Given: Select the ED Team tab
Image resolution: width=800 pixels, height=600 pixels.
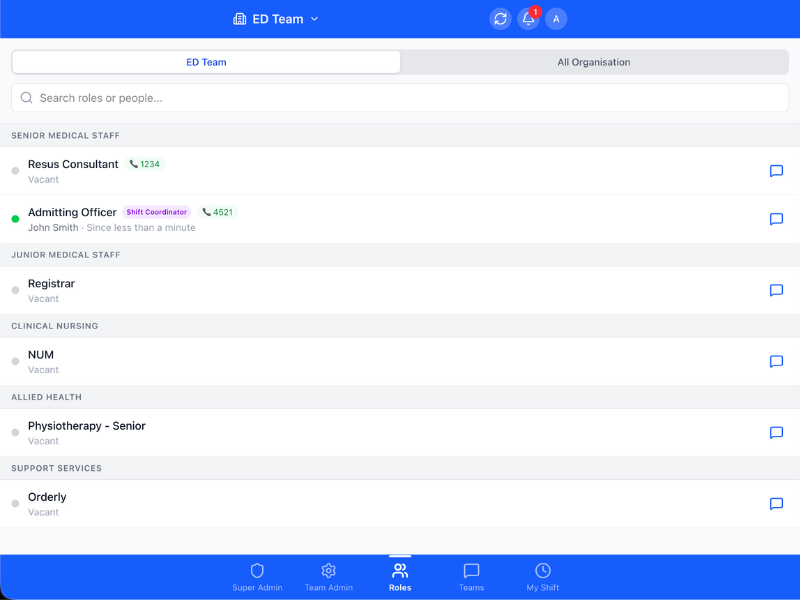Looking at the screenshot, I should tap(205, 62).
